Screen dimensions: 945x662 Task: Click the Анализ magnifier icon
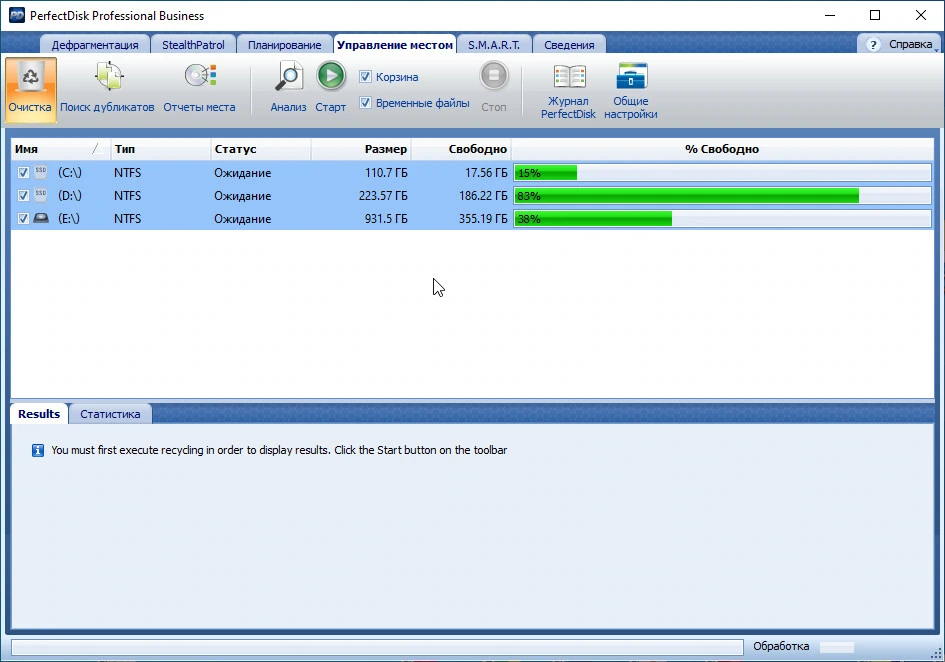[x=289, y=77]
